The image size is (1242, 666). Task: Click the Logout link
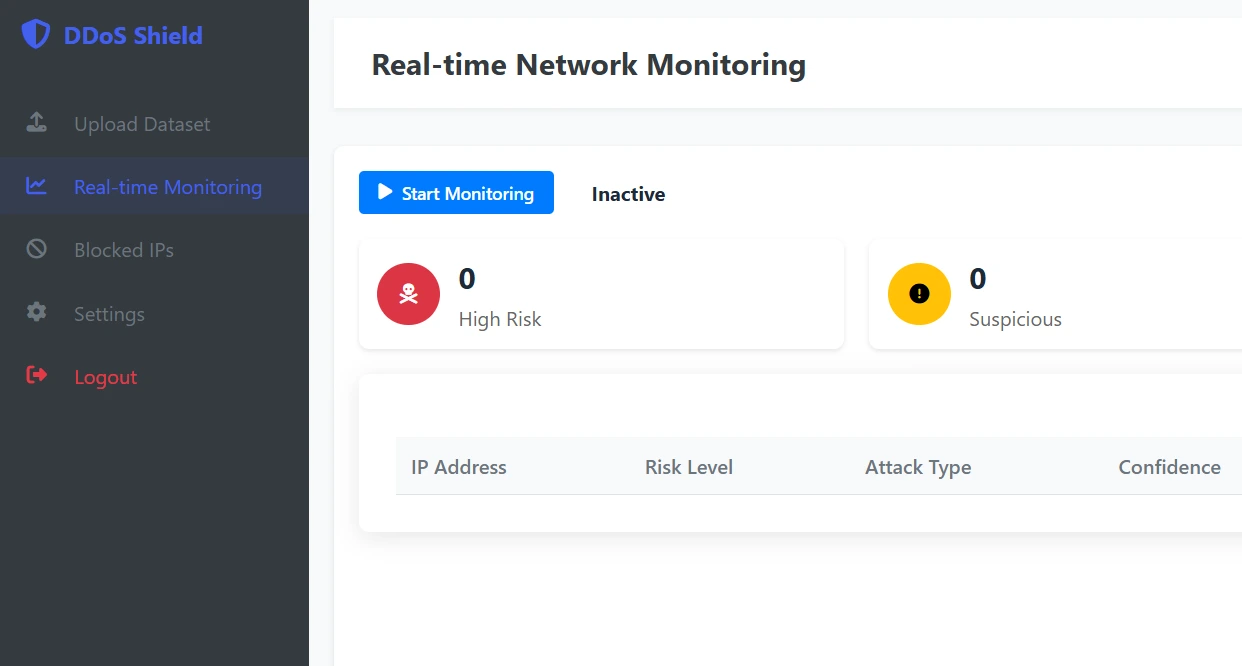tap(105, 377)
